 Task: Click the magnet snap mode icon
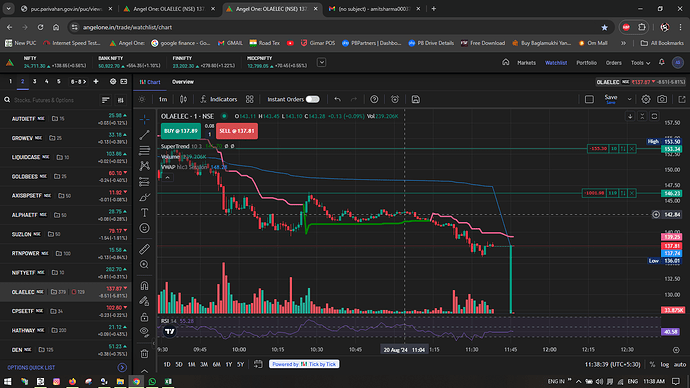[144, 286]
